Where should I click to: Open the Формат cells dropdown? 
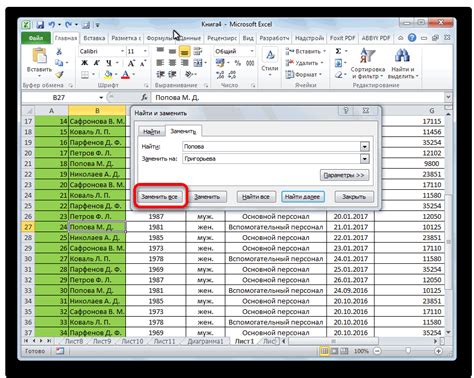(303, 75)
